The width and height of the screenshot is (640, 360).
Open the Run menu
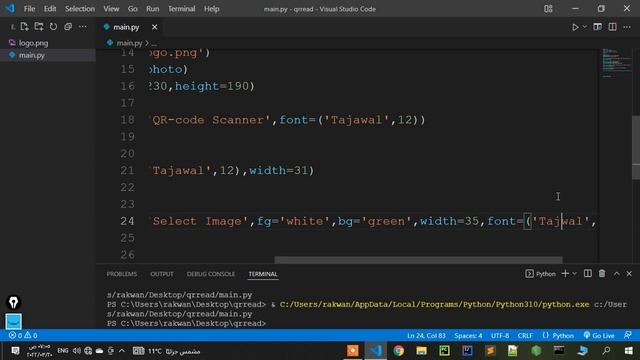coord(153,9)
